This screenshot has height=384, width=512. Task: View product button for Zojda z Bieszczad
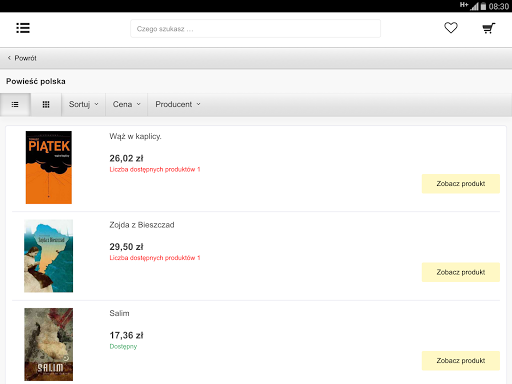(461, 272)
